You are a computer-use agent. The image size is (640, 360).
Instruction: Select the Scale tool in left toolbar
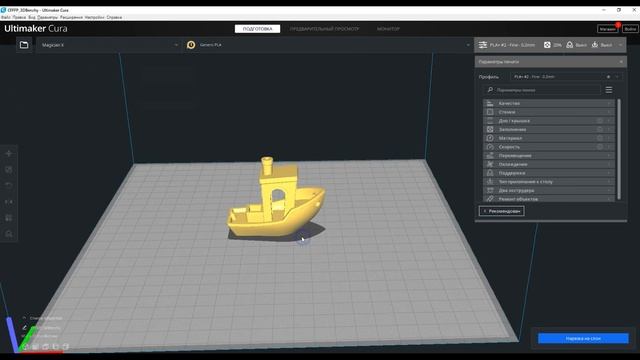pos(9,170)
